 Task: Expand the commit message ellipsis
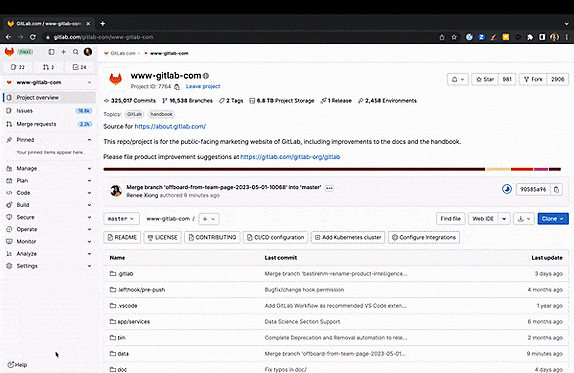point(329,188)
